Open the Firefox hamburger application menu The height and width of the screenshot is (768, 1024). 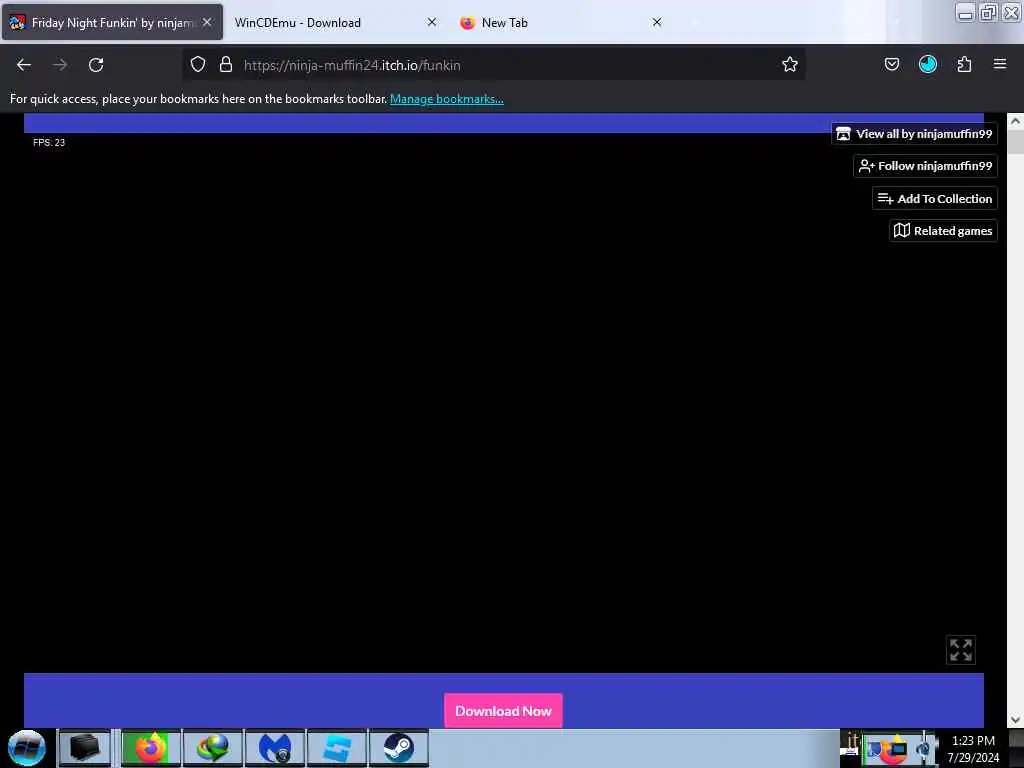1000,64
